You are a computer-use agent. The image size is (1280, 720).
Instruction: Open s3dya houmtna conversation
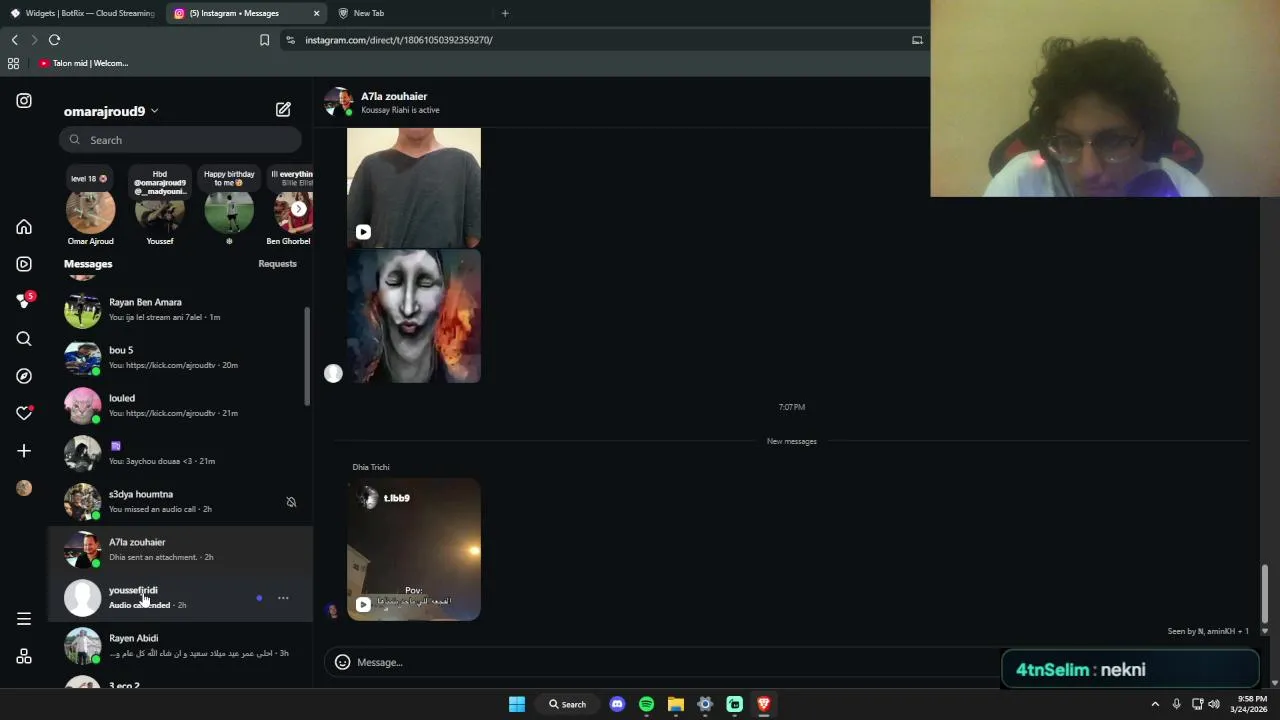pyautogui.click(x=180, y=501)
